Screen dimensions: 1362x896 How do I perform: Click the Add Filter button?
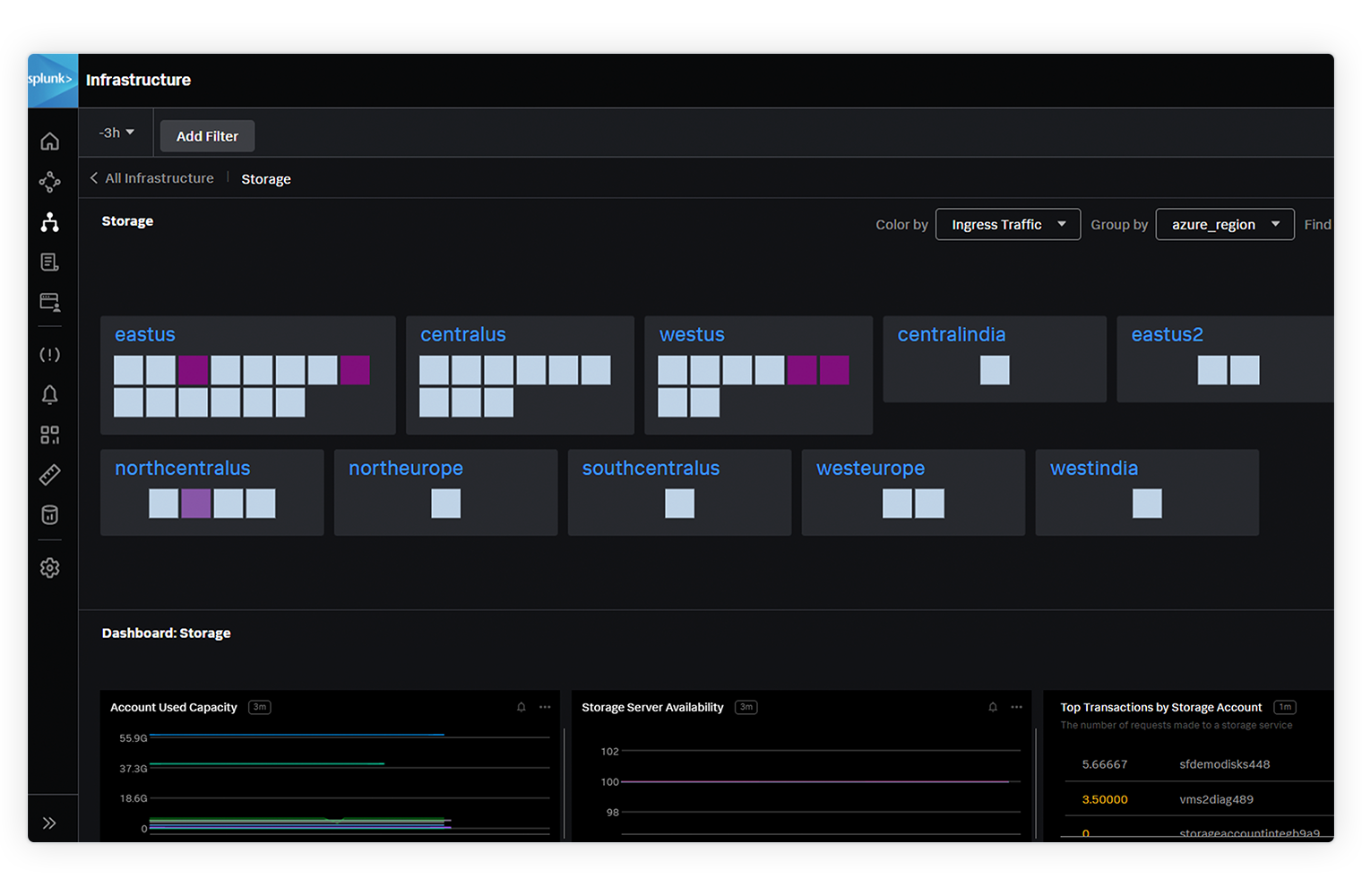[x=207, y=135]
